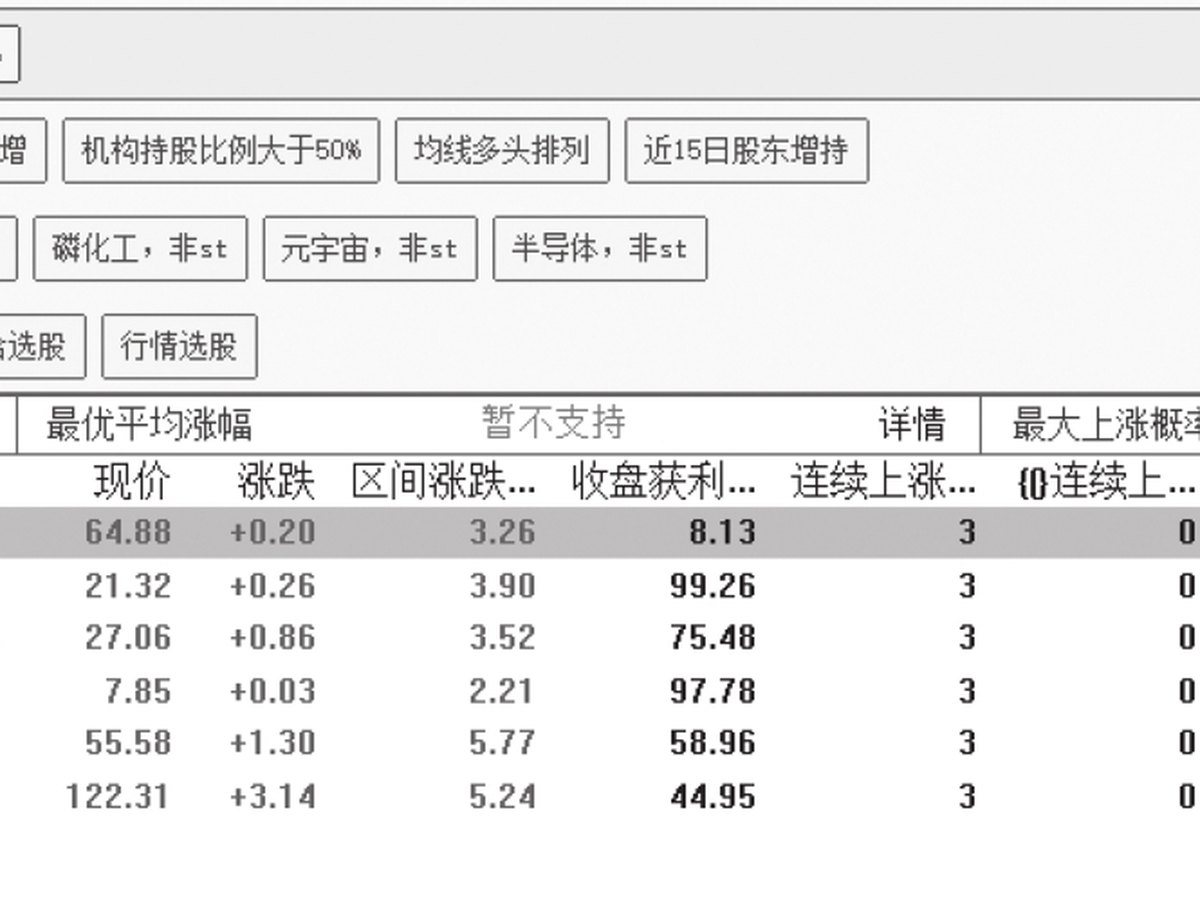
Task: Sort by the 现价 column header
Action: pos(132,483)
